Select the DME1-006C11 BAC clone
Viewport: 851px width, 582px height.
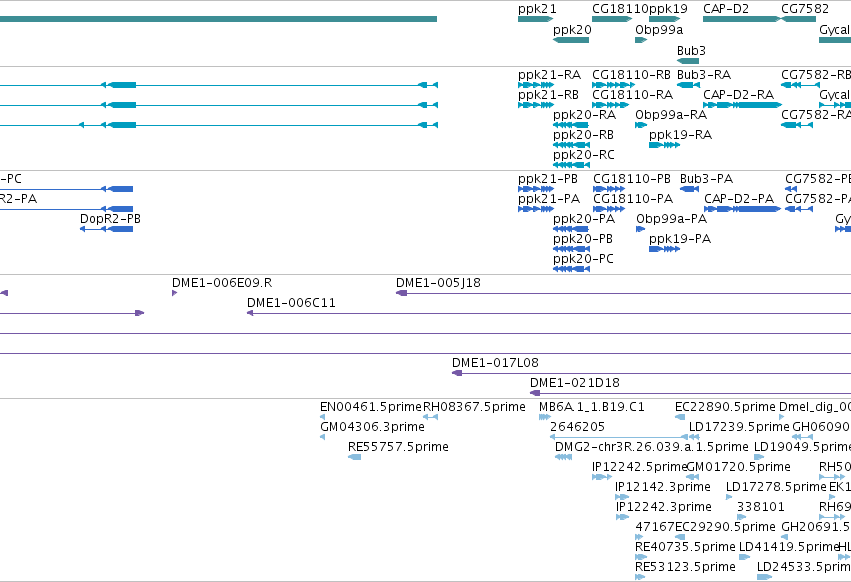click(x=549, y=313)
